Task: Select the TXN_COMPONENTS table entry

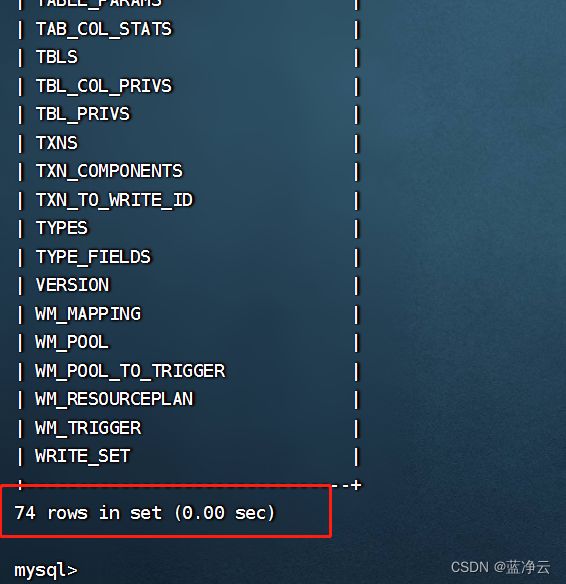Action: (109, 171)
